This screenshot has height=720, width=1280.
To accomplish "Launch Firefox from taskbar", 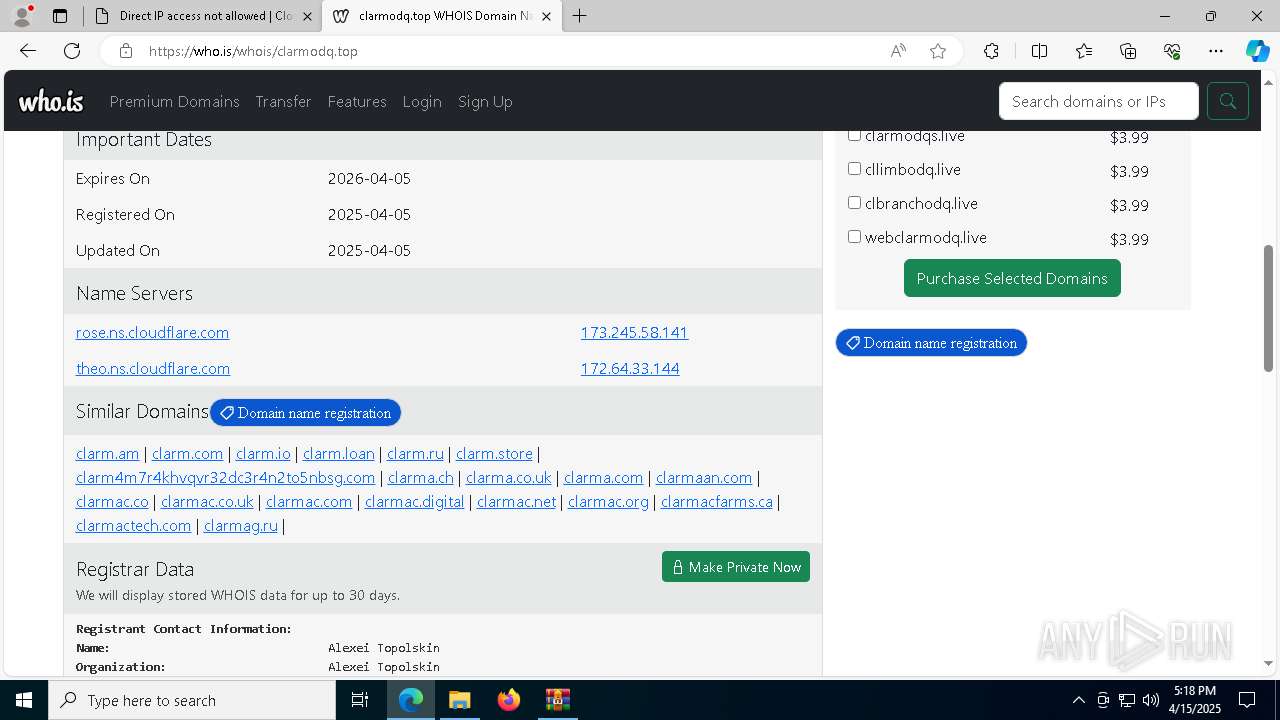I will (x=508, y=700).
